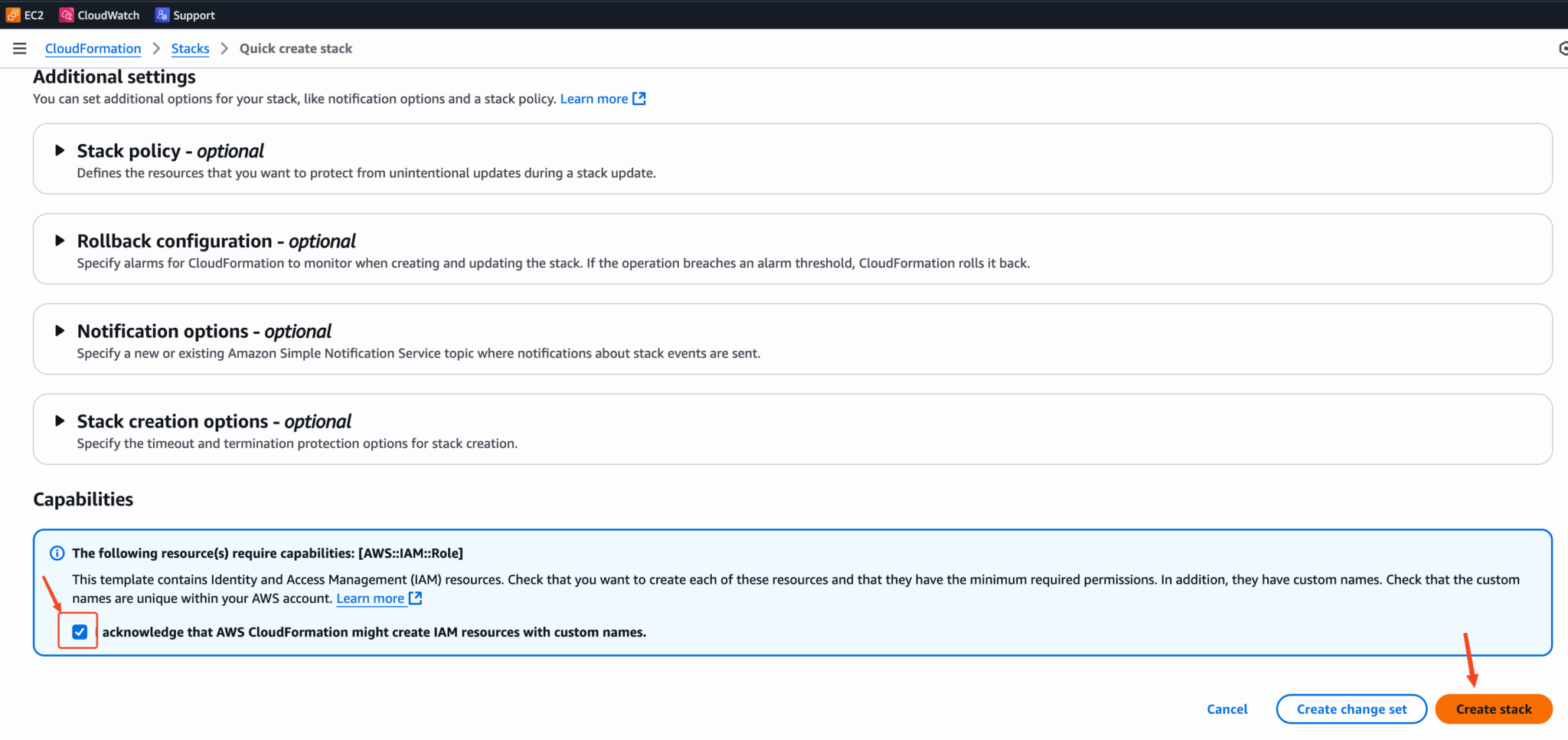Screen dimensions: 1568x740
Task: Click the Create stack button
Action: click(x=1493, y=709)
